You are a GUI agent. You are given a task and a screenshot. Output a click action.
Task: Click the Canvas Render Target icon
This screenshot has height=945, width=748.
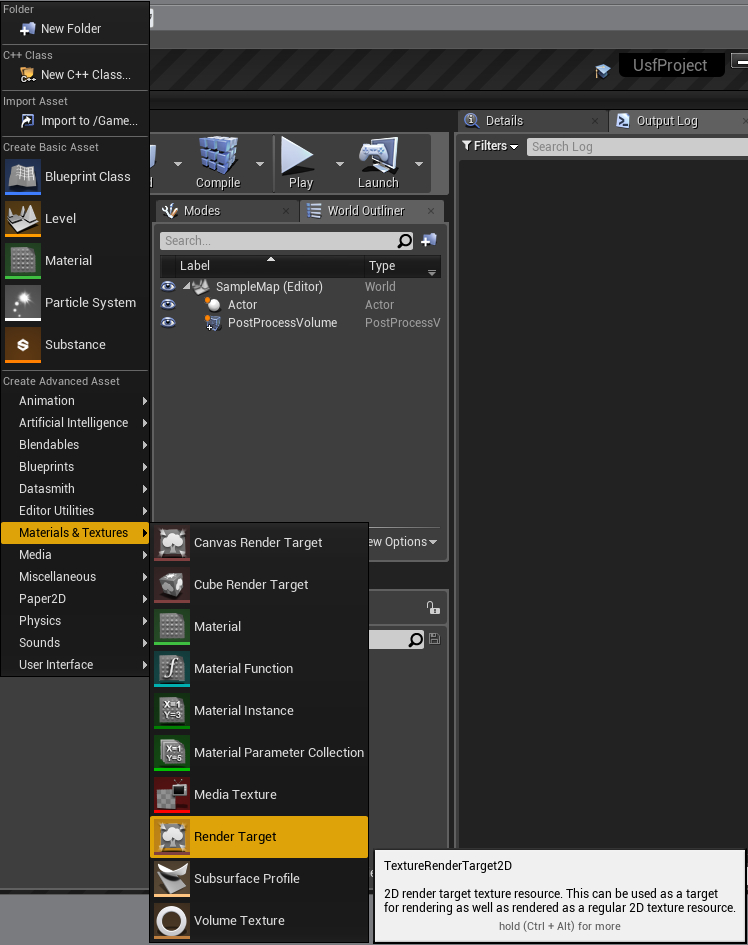172,542
